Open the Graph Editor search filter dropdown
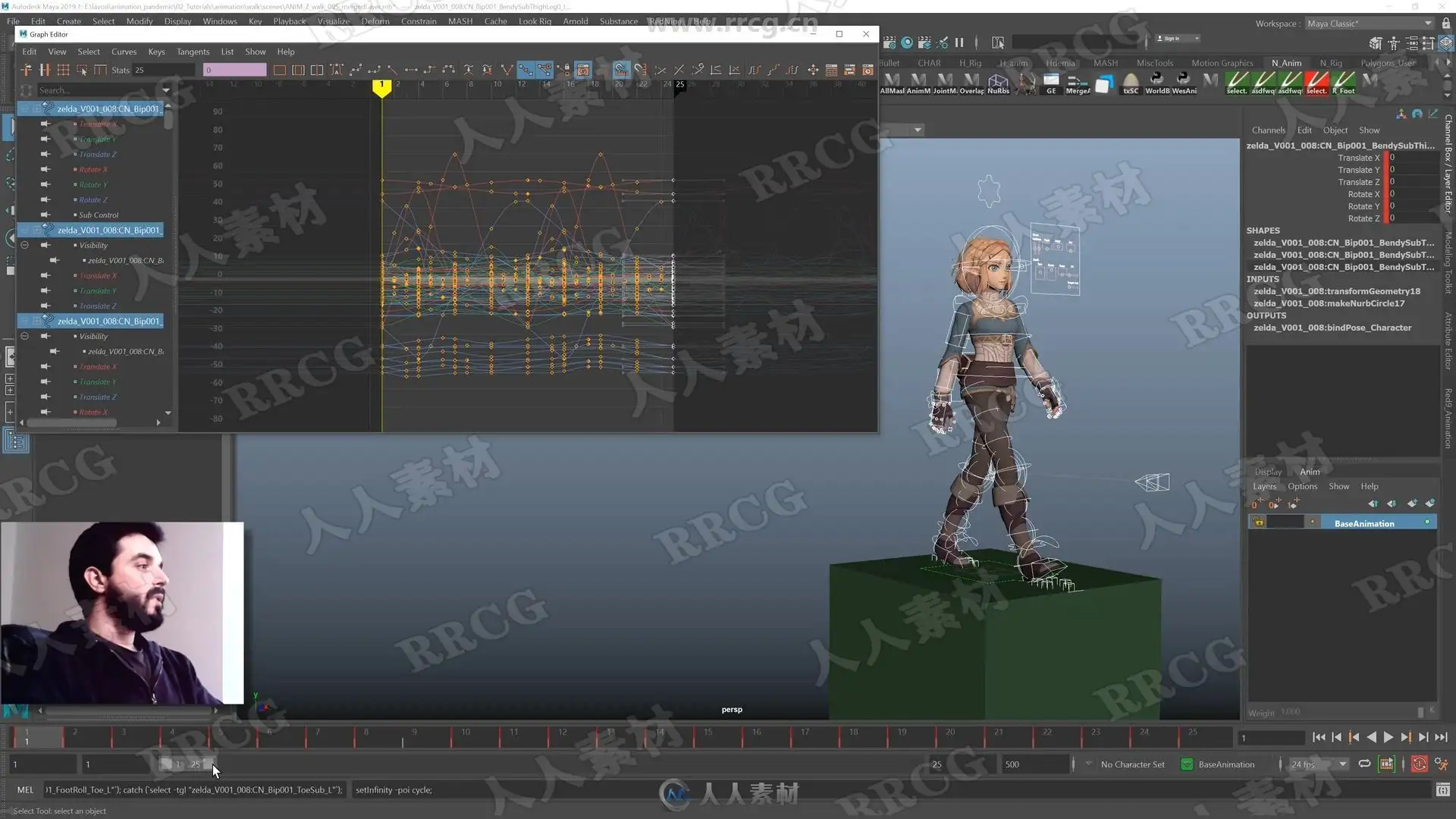Screen dimensions: 1456x819 166,90
